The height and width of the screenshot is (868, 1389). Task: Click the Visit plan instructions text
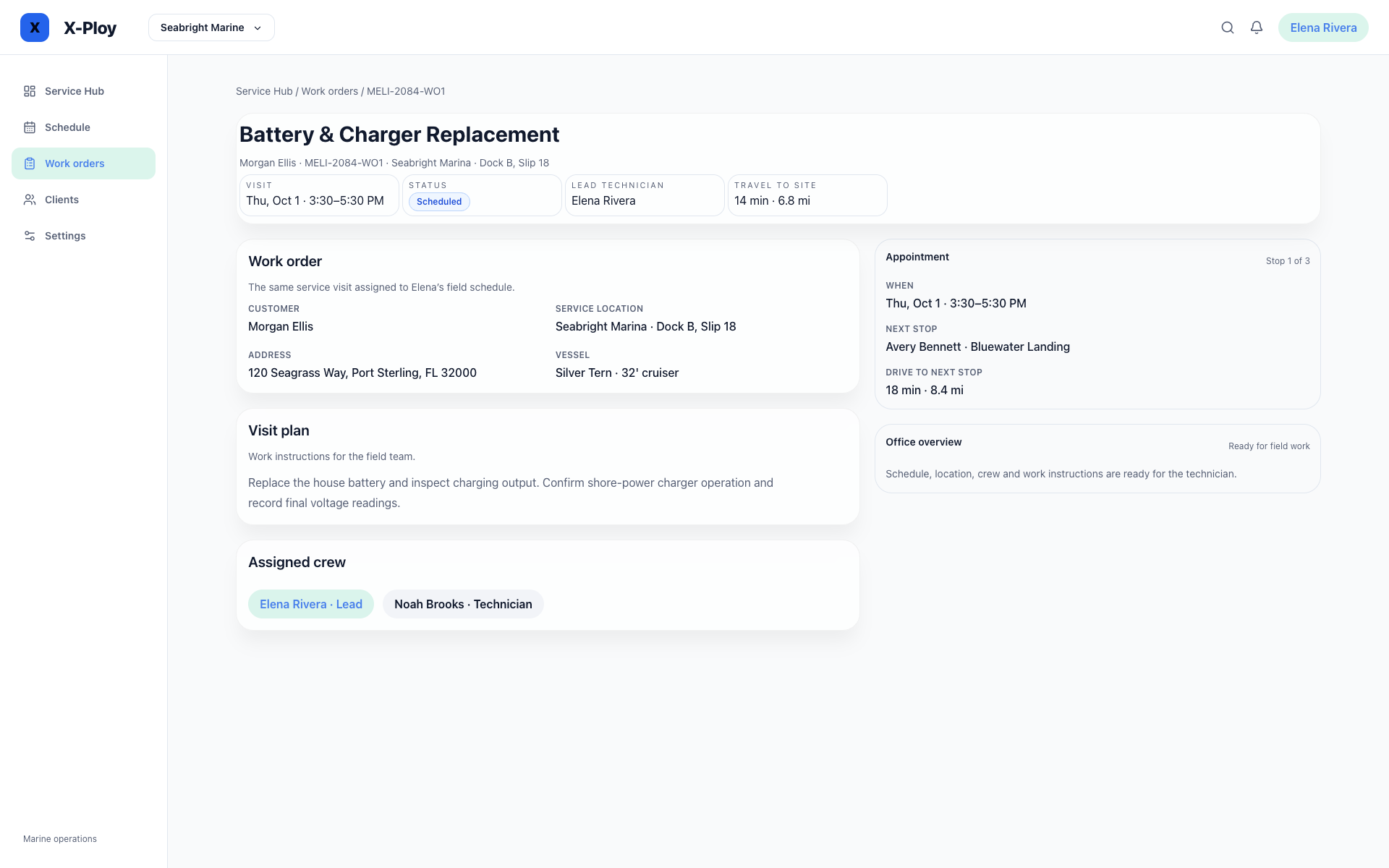tap(511, 493)
